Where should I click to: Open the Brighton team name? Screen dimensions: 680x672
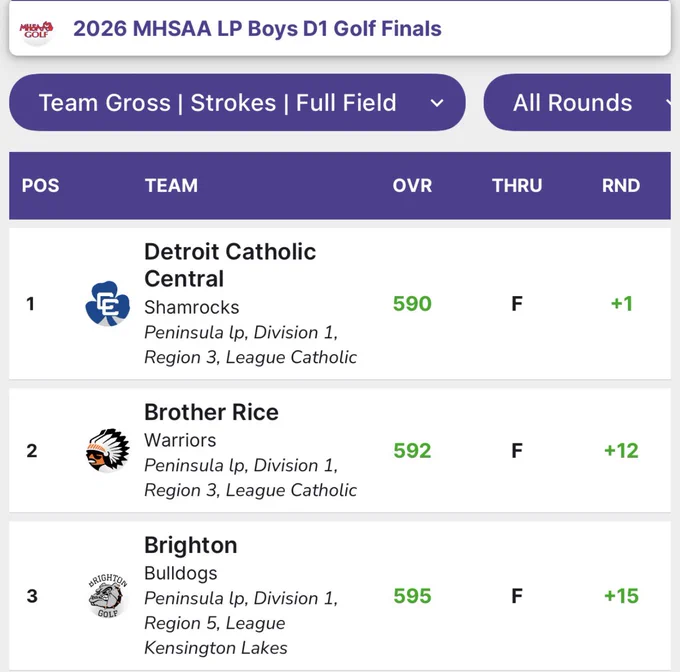tap(191, 545)
